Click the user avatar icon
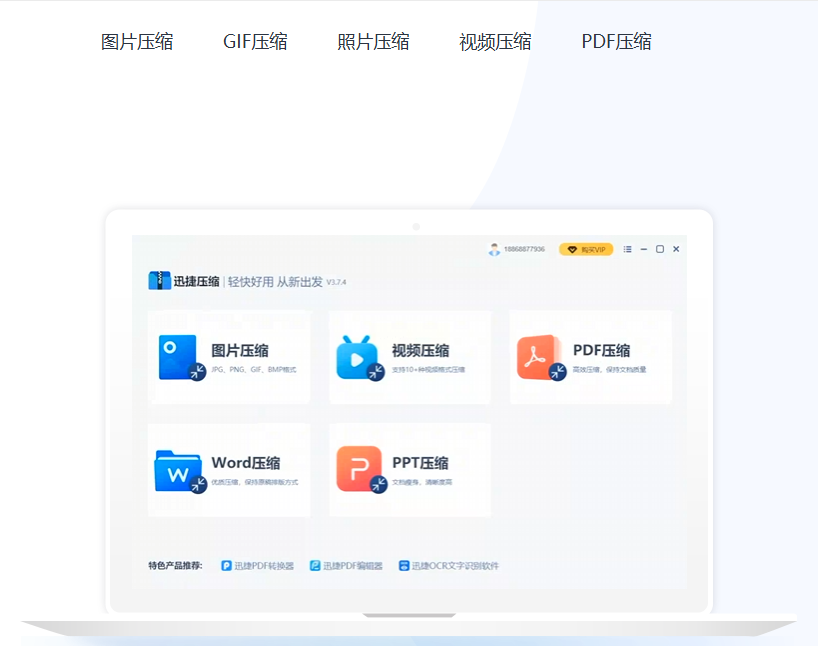 tap(494, 249)
